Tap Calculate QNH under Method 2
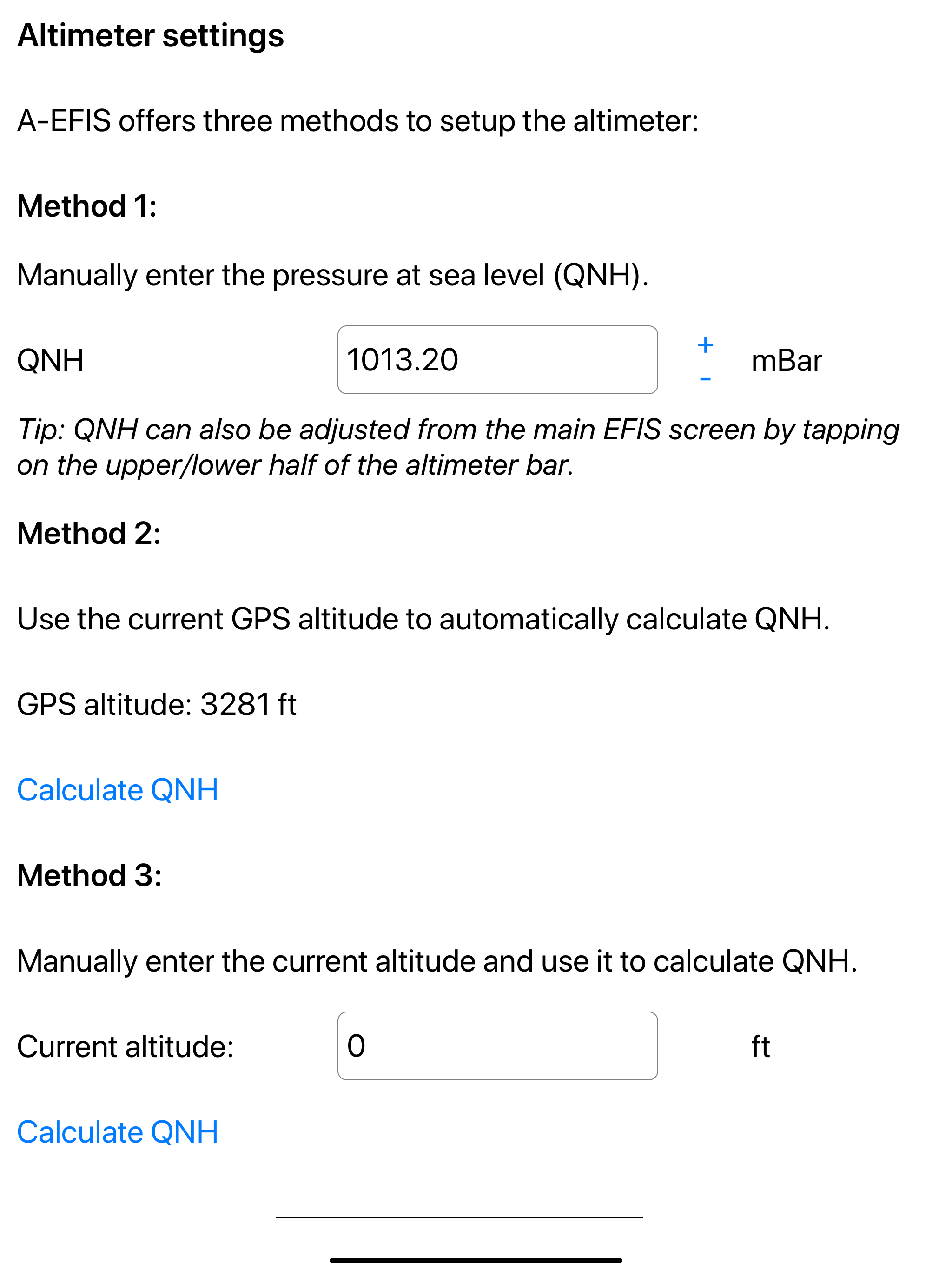 [118, 790]
